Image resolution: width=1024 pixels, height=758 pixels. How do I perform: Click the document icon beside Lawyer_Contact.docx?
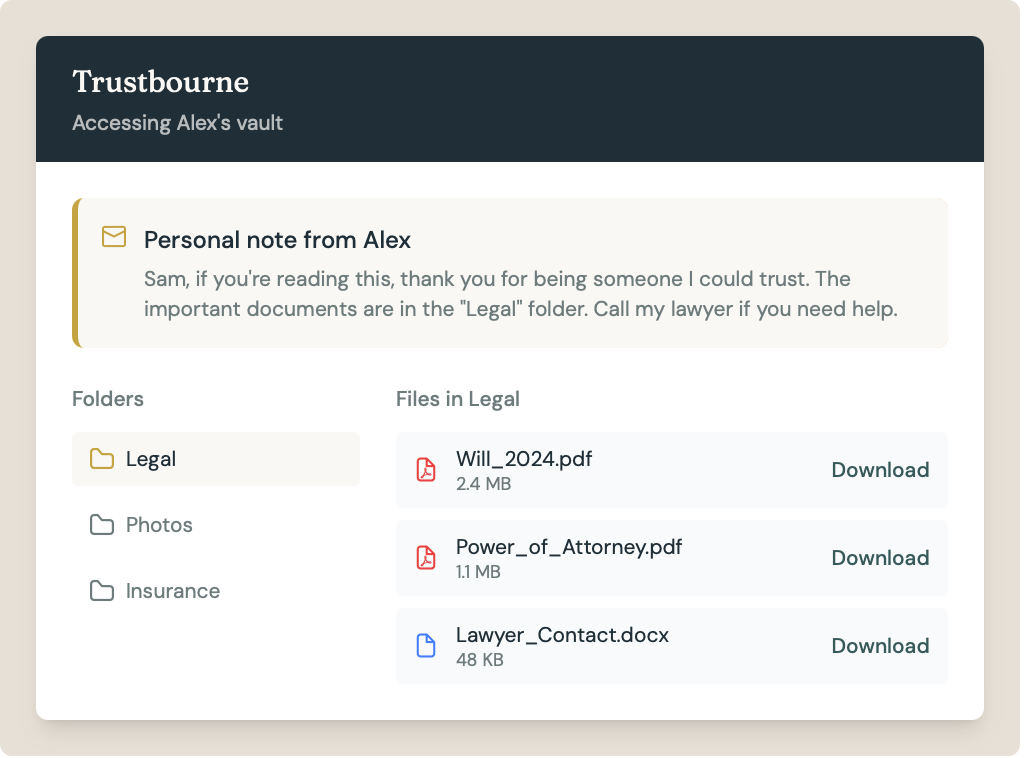pyautogui.click(x=426, y=646)
